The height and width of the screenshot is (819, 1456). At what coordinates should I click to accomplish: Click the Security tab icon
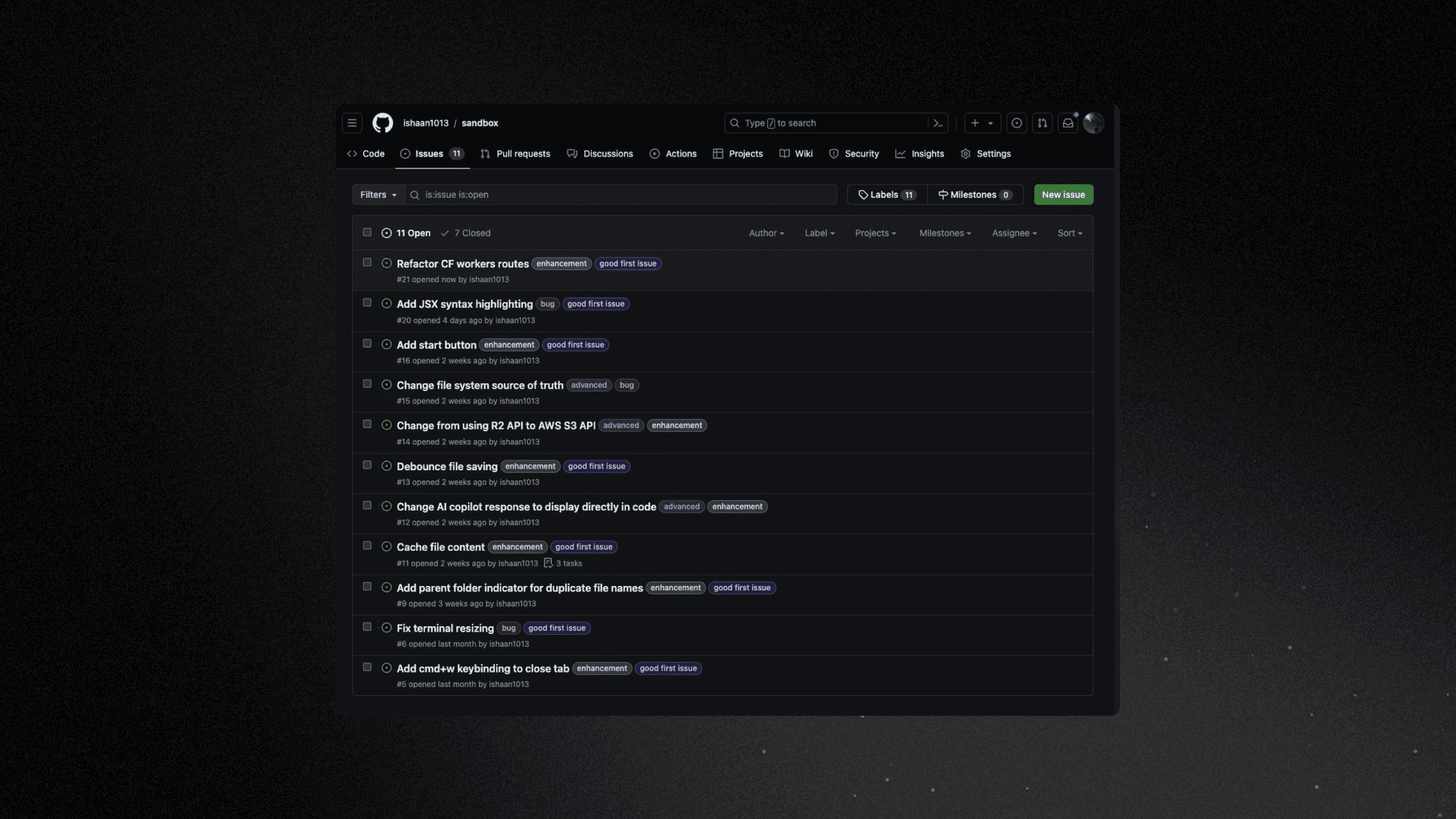pyautogui.click(x=833, y=154)
